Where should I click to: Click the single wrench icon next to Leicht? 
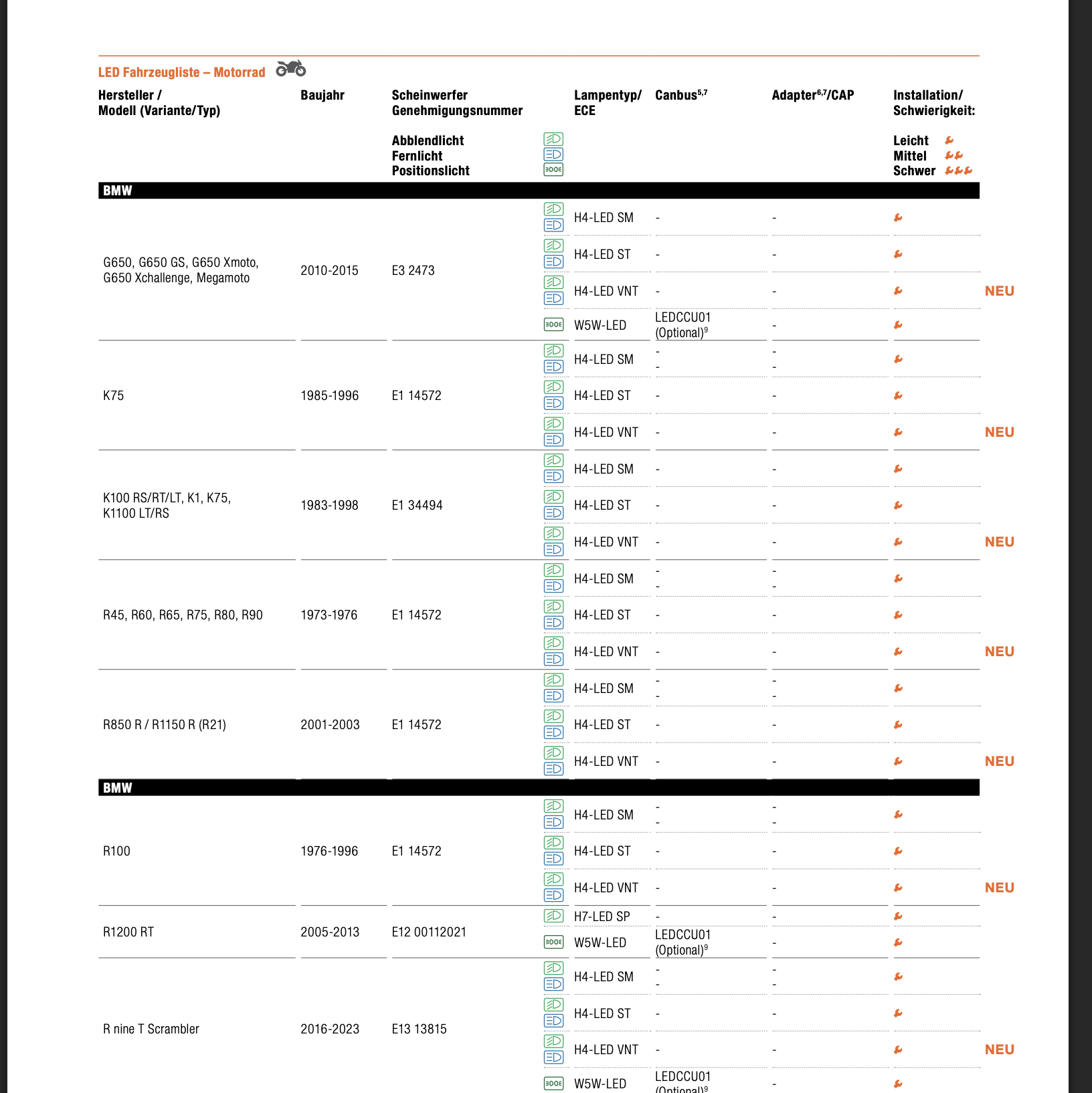point(949,140)
